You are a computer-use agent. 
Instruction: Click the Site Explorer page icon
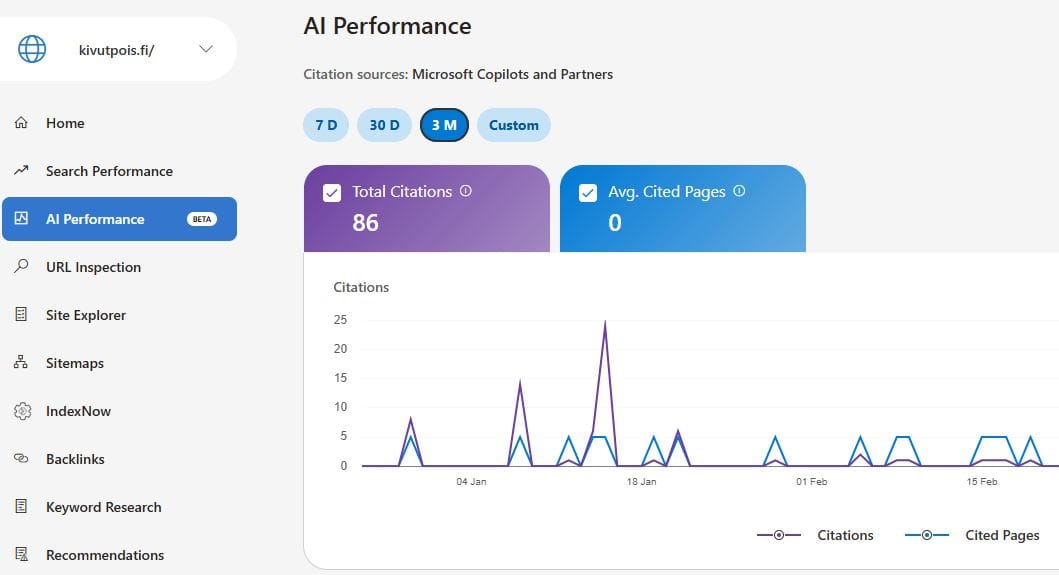(x=21, y=315)
